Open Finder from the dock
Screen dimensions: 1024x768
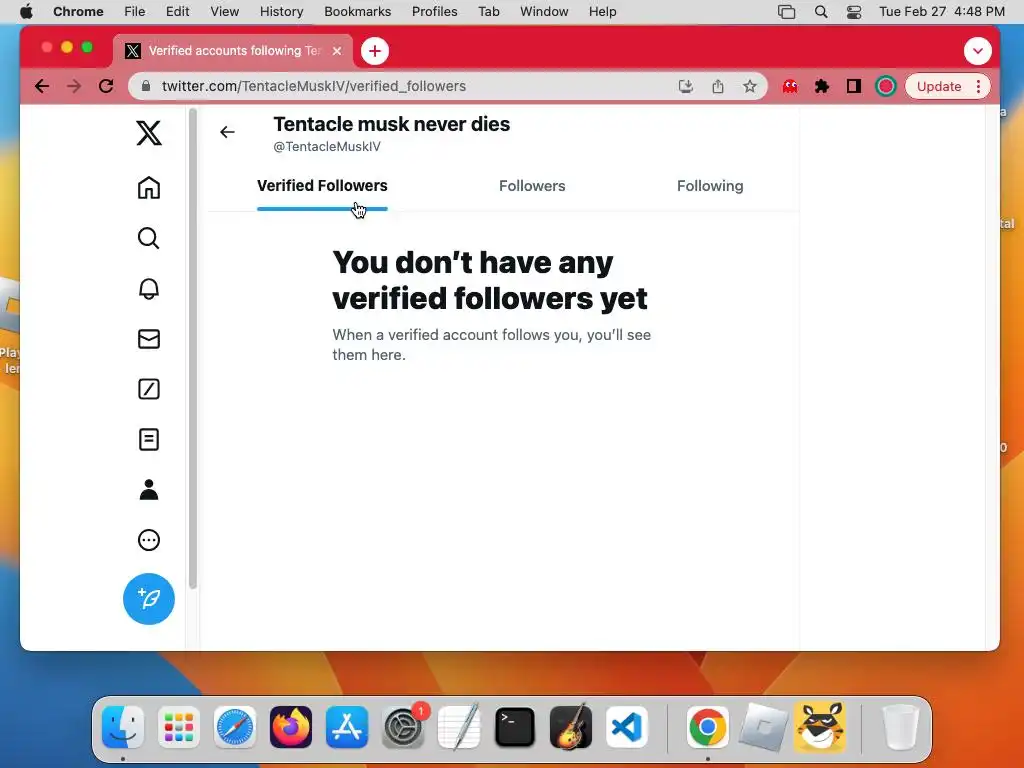pos(123,727)
